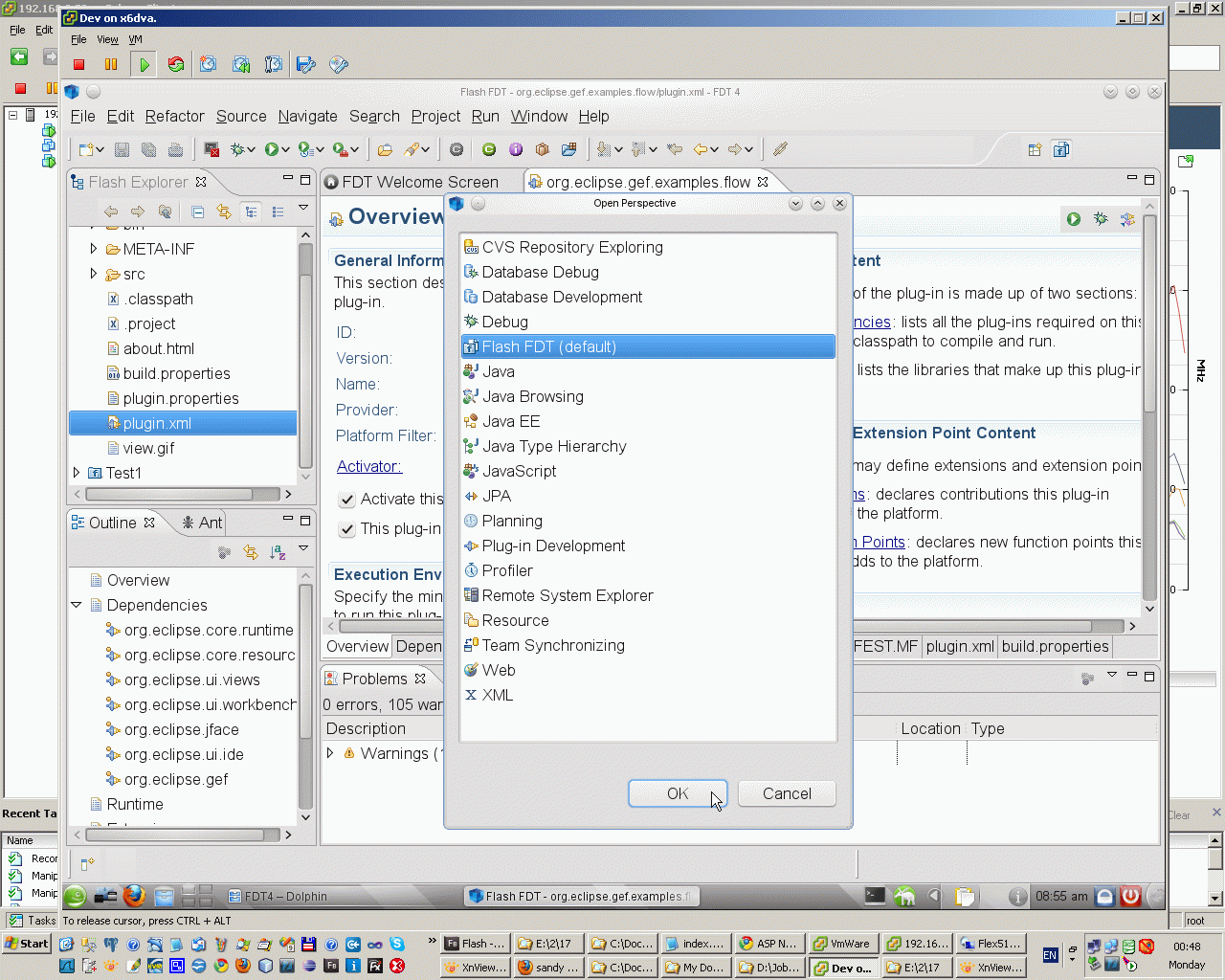Viewport: 1225px width, 980px height.
Task: Collapse the Dependencies node in Outline
Action: (x=77, y=605)
